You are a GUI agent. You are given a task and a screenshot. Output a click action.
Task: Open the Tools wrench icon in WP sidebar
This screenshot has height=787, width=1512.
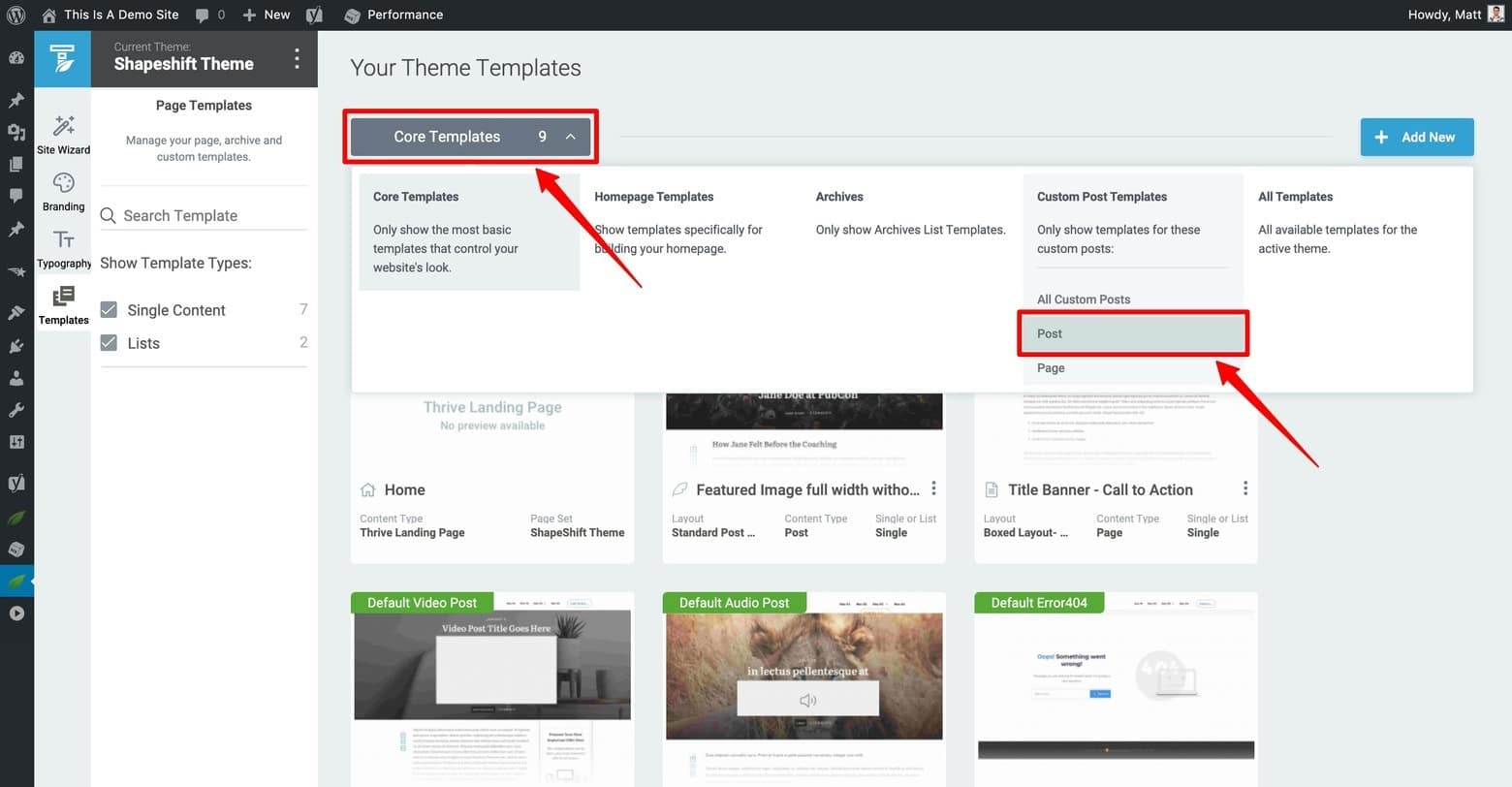[16, 410]
